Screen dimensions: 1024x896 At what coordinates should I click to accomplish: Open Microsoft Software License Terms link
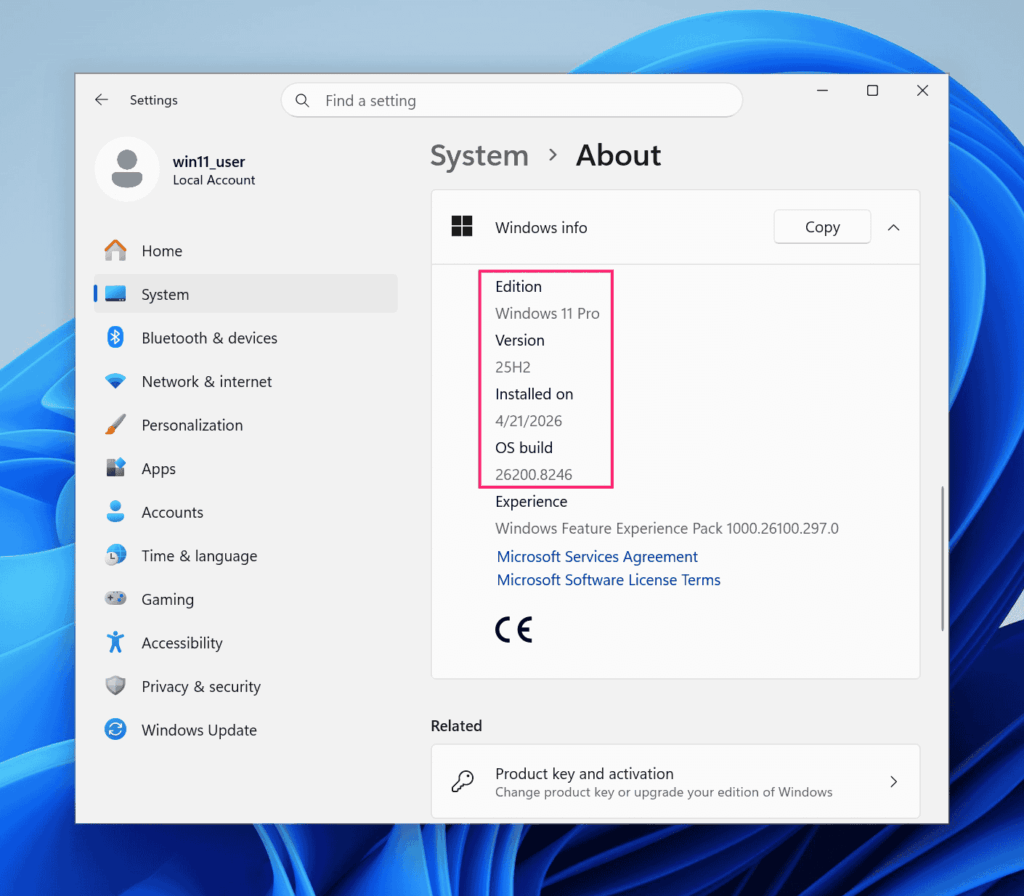pos(609,580)
